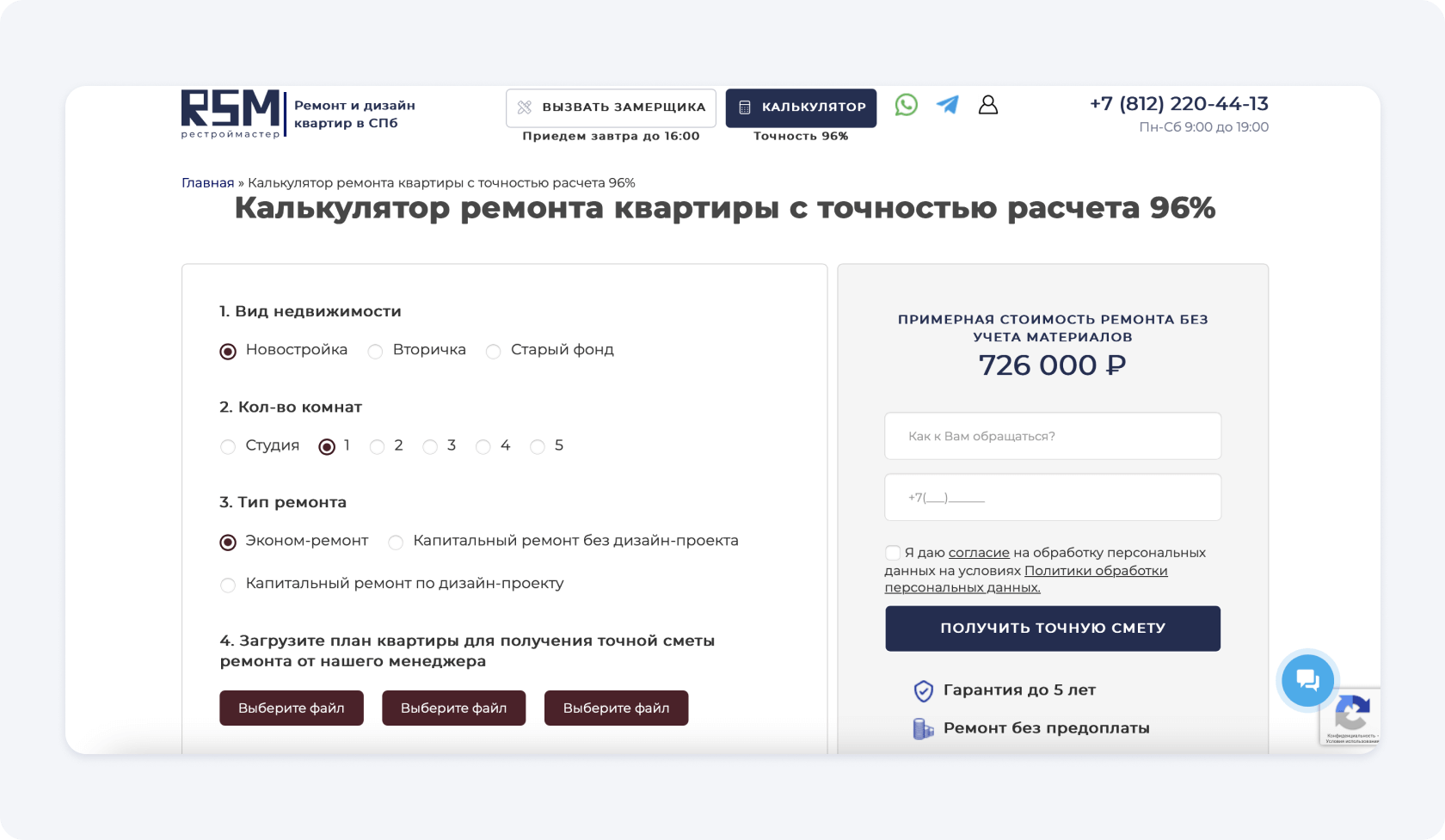This screenshot has width=1445, height=840.
Task: Open the live chat widget bubble
Action: coord(1307,681)
